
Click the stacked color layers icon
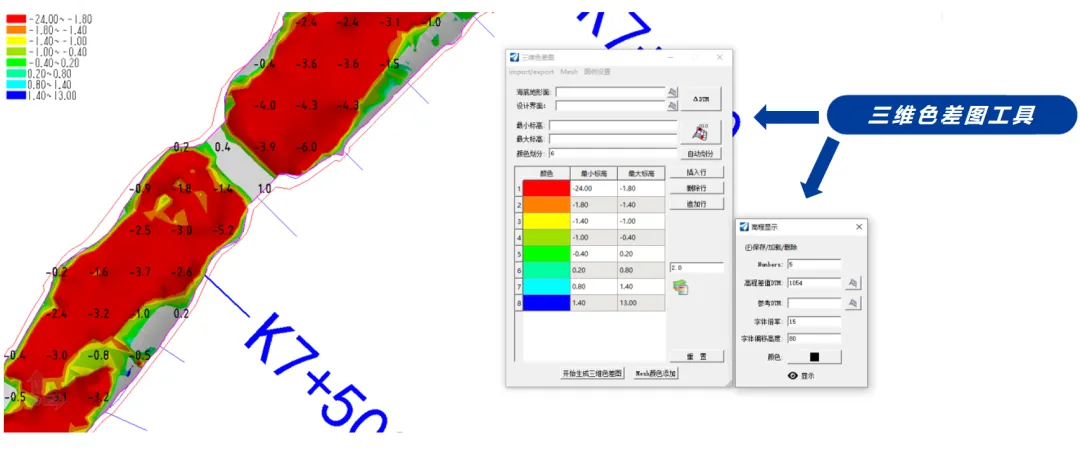(681, 288)
